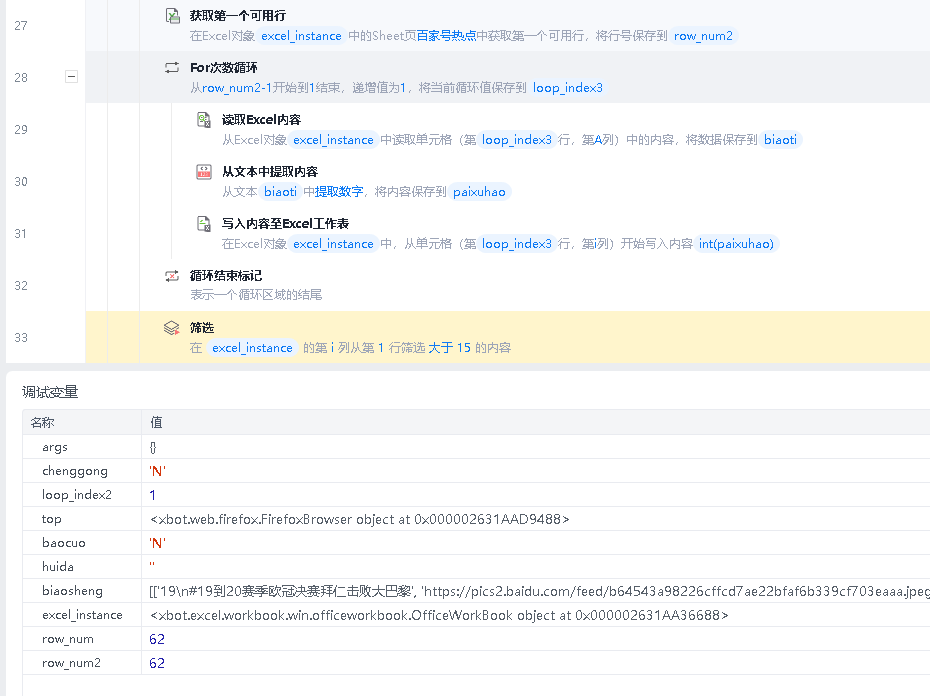Click line number 33 in the gutter
Screen dimensions: 930x696
(21, 337)
